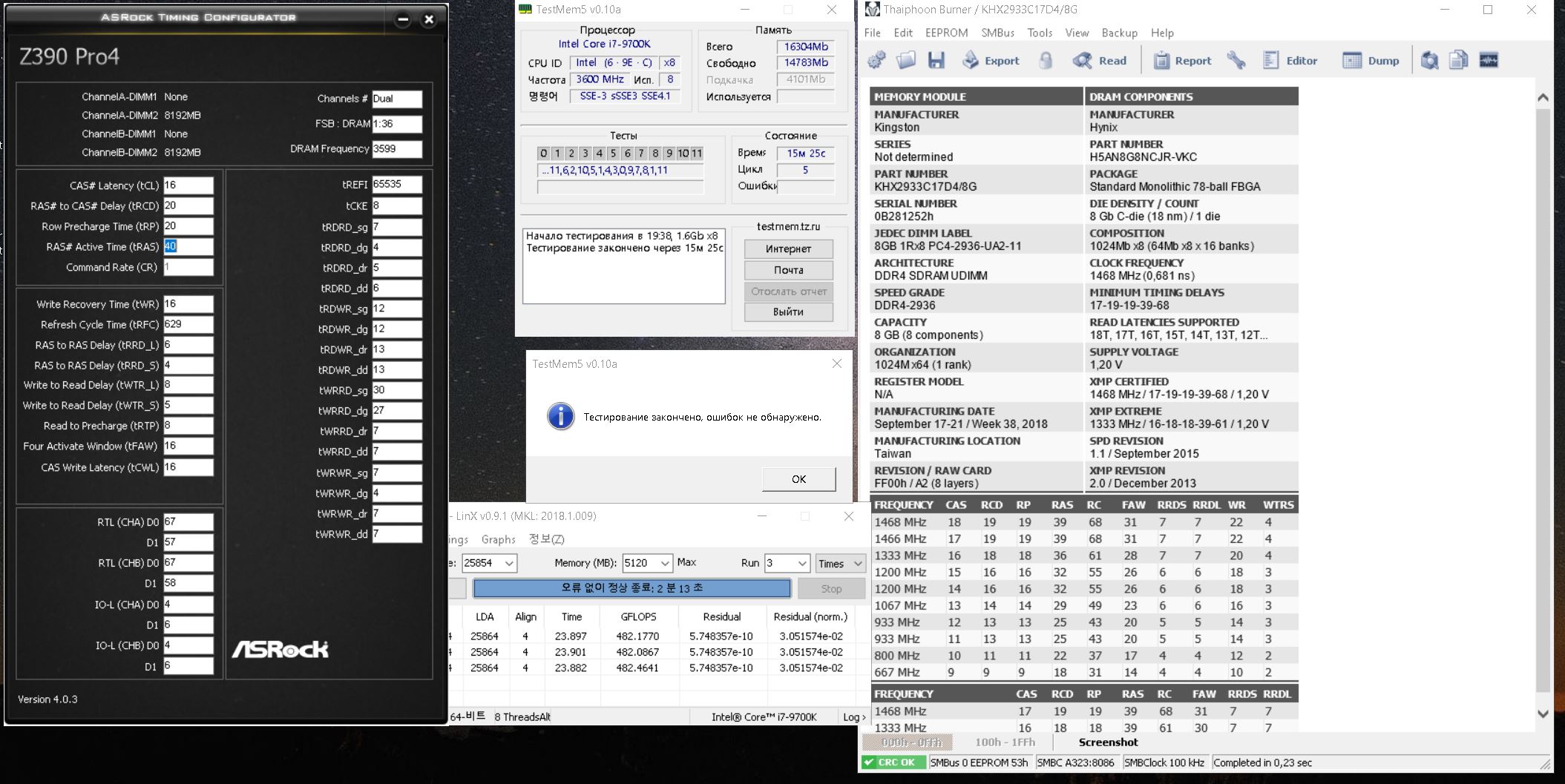Screen dimensions: 1565x784
Task: Close the ASRock Timing Configurator window
Action: coord(429,20)
